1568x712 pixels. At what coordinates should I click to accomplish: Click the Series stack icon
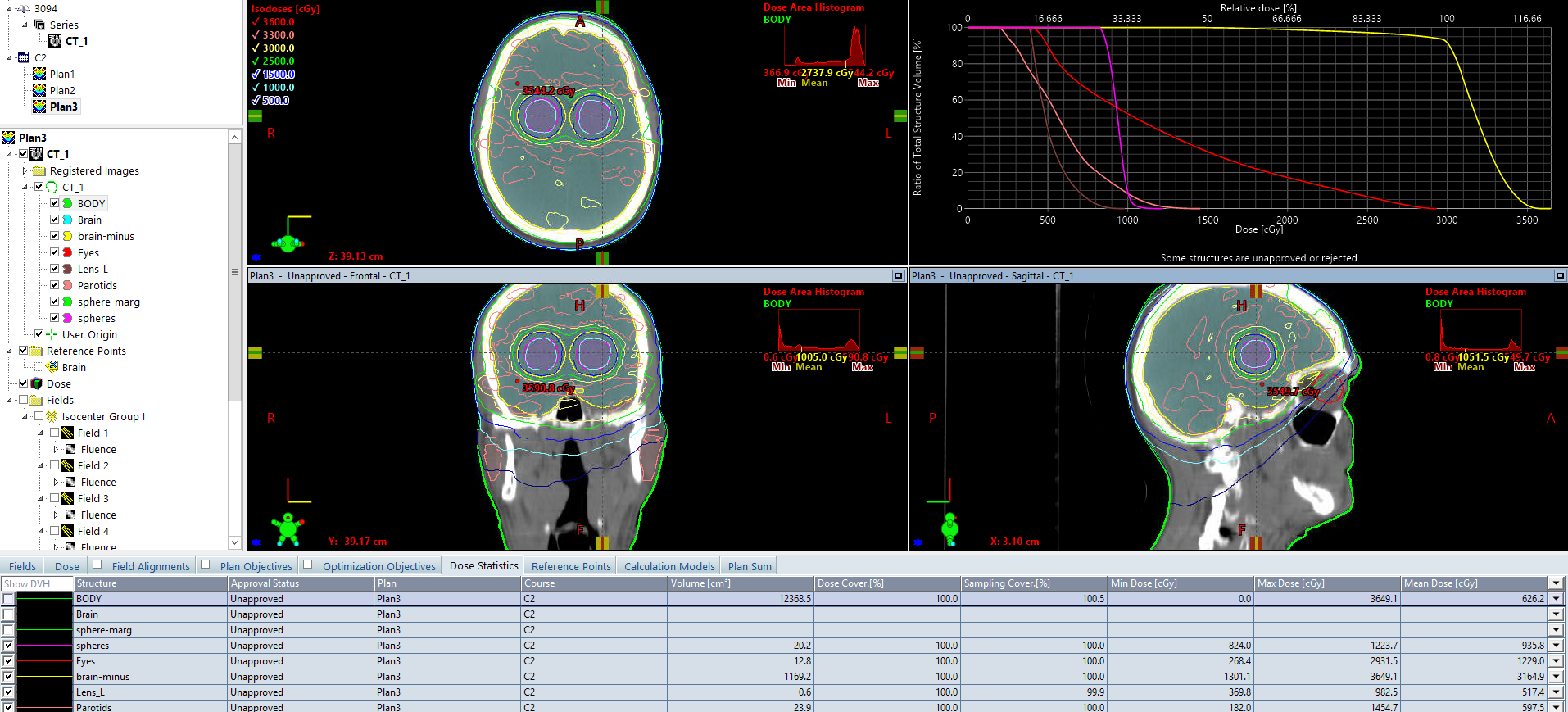click(x=39, y=25)
